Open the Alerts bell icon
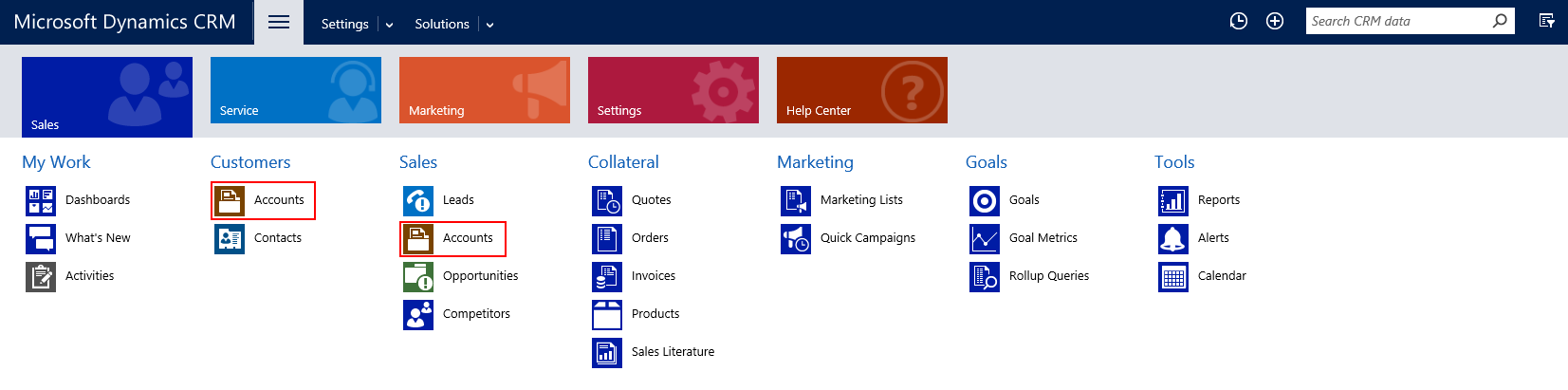This screenshot has height=390, width=1568. tap(1173, 238)
